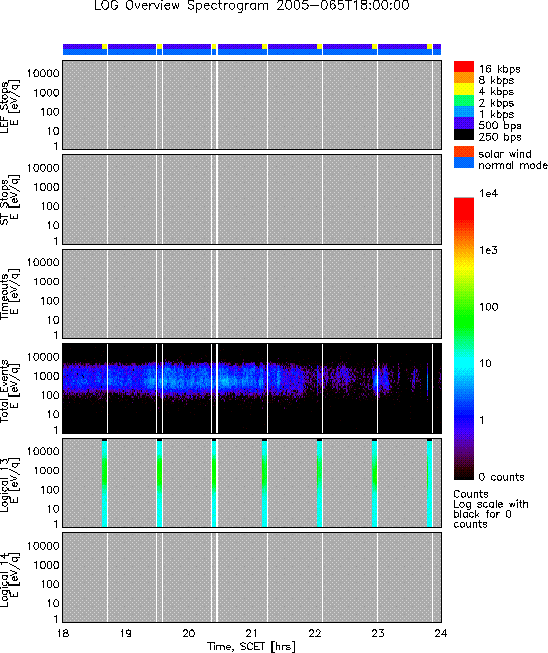Click the Logical 13 stripe near 23 hours
The width and height of the screenshot is (548, 653).
click(x=374, y=483)
